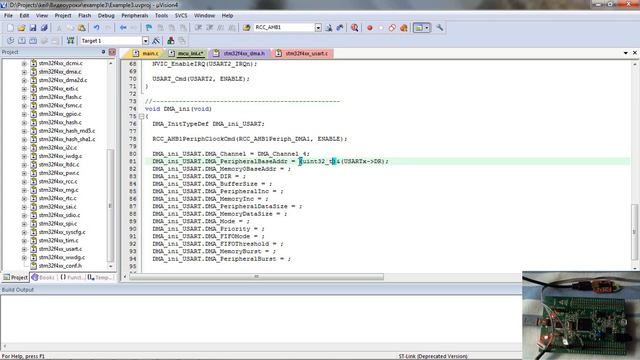Pin the Project panel
The height and width of the screenshot is (360, 640).
(x=103, y=52)
